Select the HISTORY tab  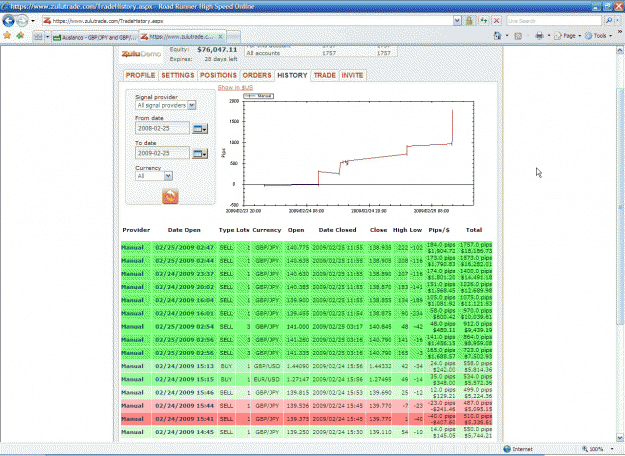(x=292, y=75)
